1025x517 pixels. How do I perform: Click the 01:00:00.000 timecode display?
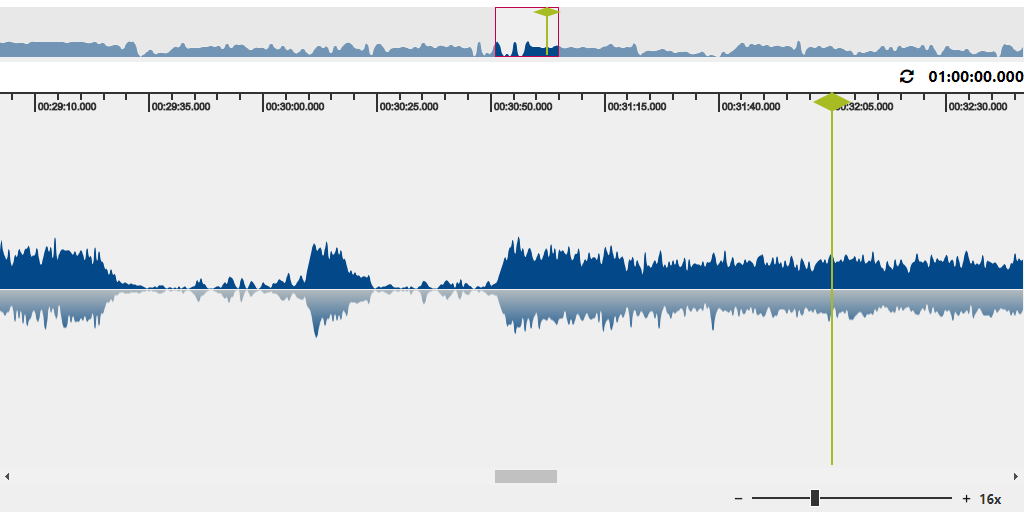[x=975, y=76]
